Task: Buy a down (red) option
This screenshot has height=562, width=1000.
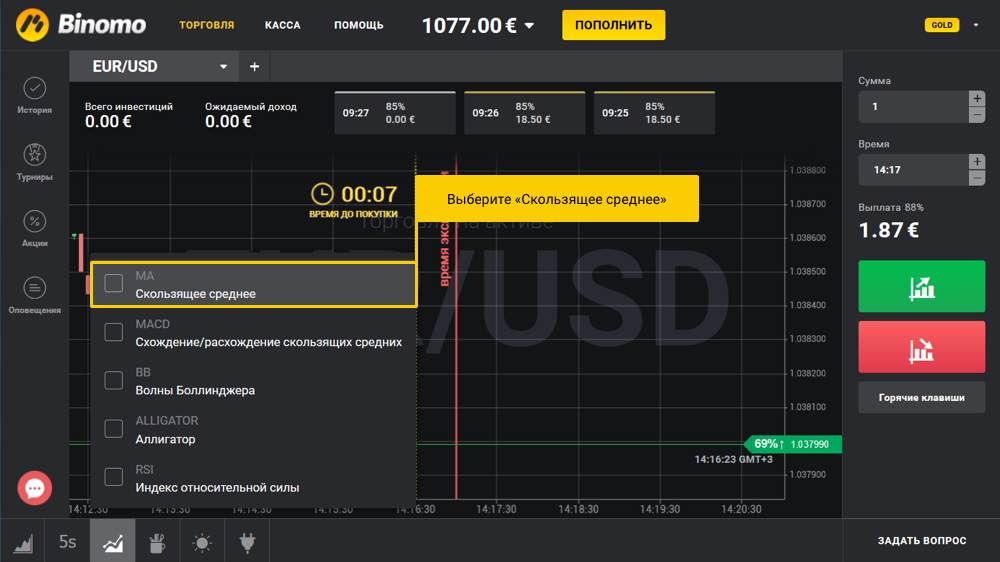Action: point(922,347)
